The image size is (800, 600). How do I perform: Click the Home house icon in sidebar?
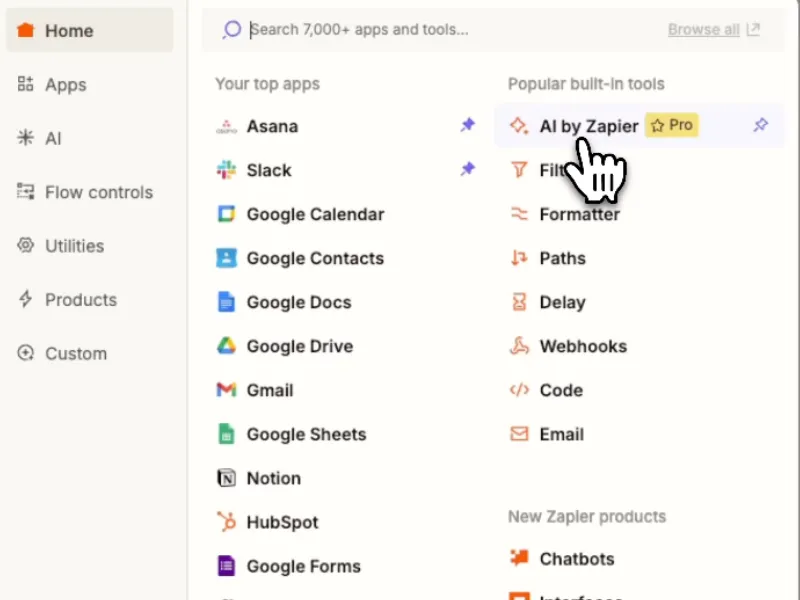pos(26,30)
